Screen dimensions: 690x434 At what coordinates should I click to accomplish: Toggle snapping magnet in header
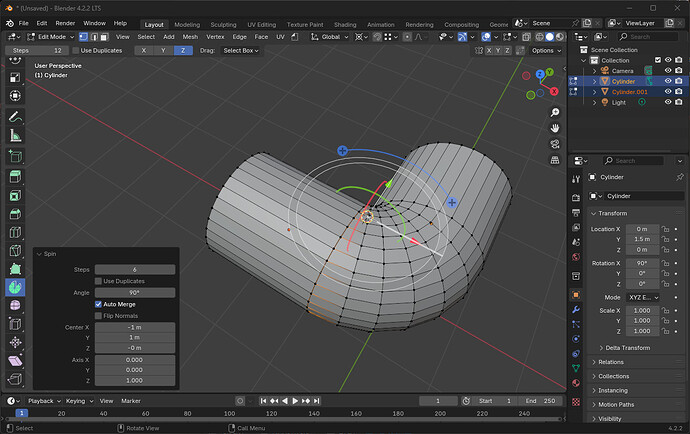(x=377, y=37)
